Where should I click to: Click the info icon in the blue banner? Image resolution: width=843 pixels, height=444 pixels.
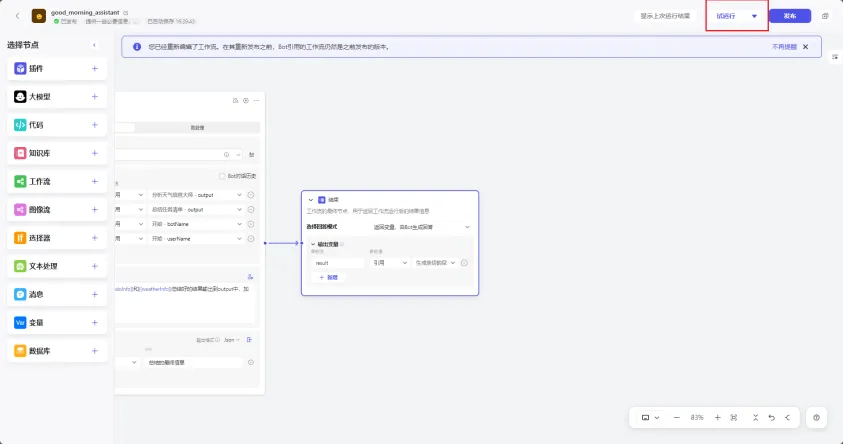(x=137, y=47)
